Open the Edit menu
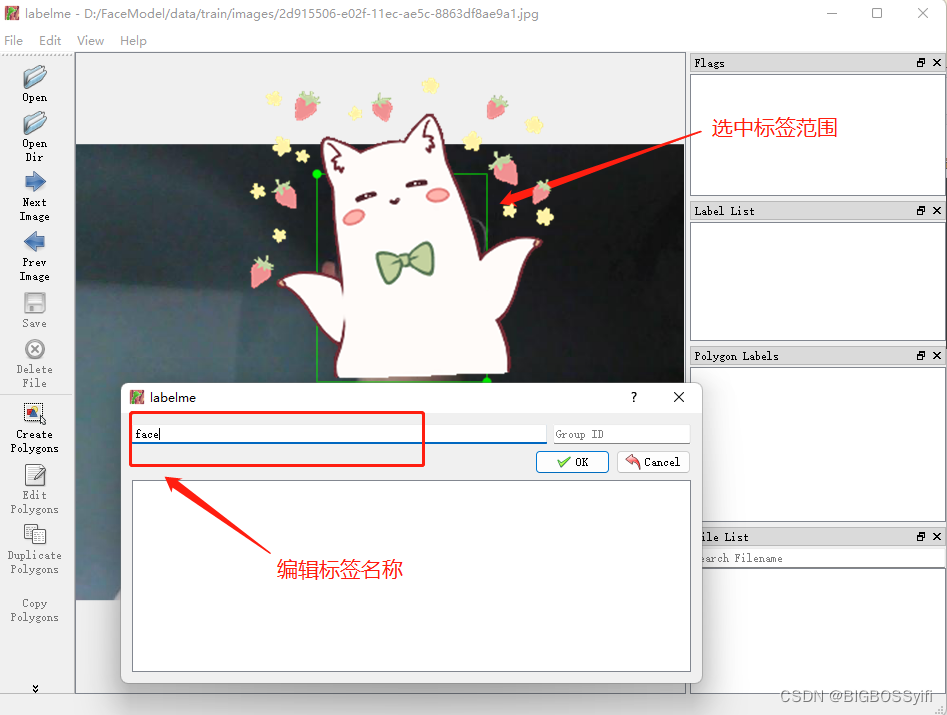This screenshot has width=947, height=715. click(x=50, y=40)
